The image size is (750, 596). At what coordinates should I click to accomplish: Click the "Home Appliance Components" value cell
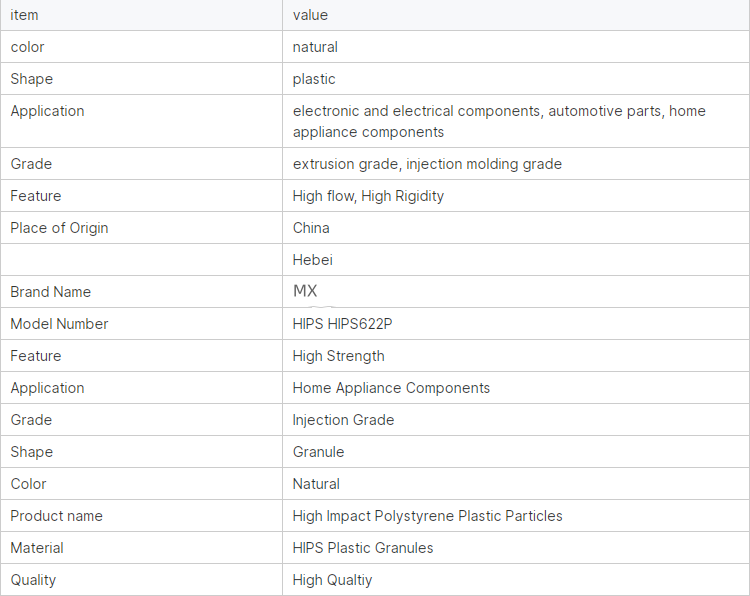391,388
